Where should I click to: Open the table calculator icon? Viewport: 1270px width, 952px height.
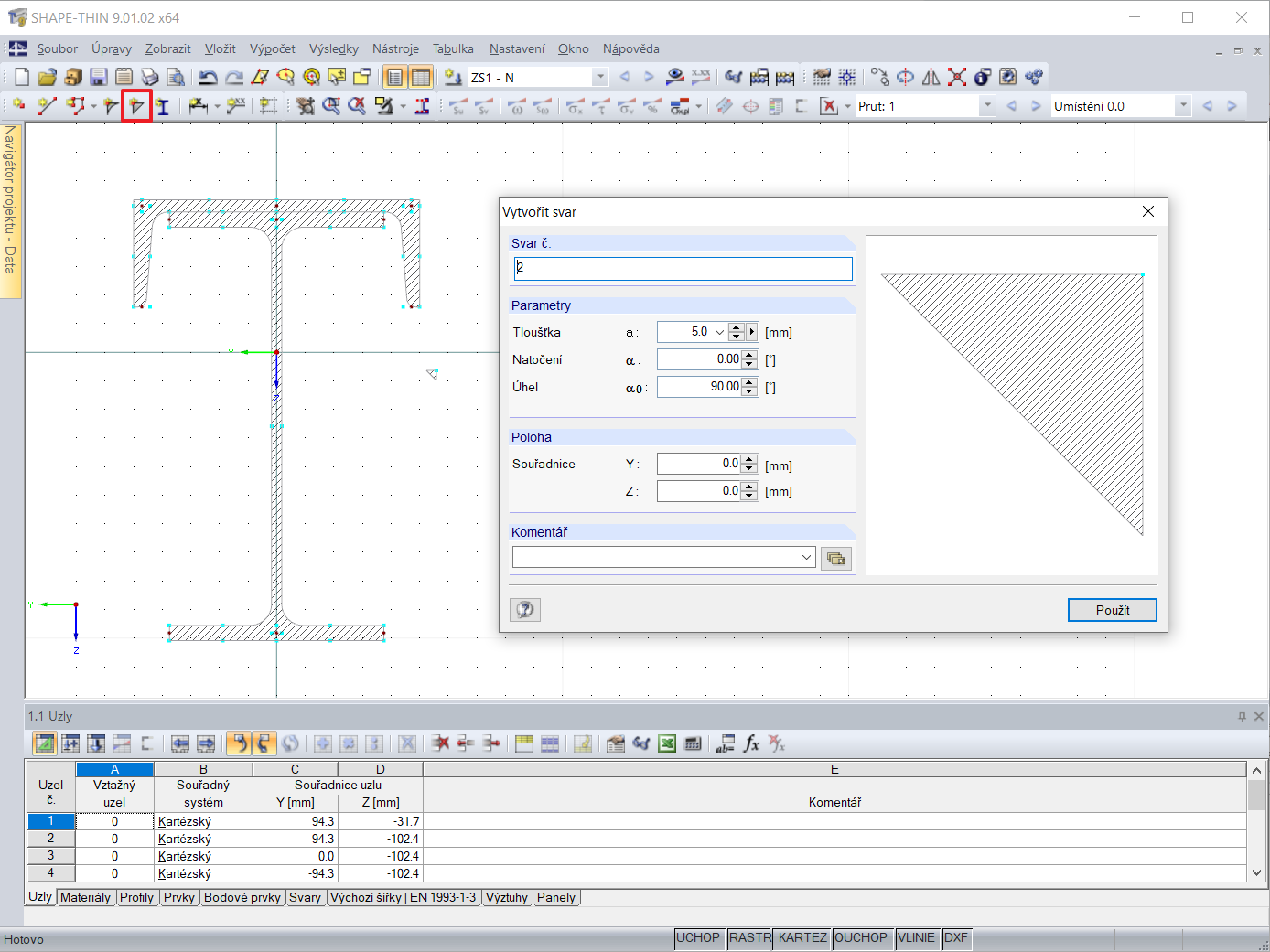[694, 743]
